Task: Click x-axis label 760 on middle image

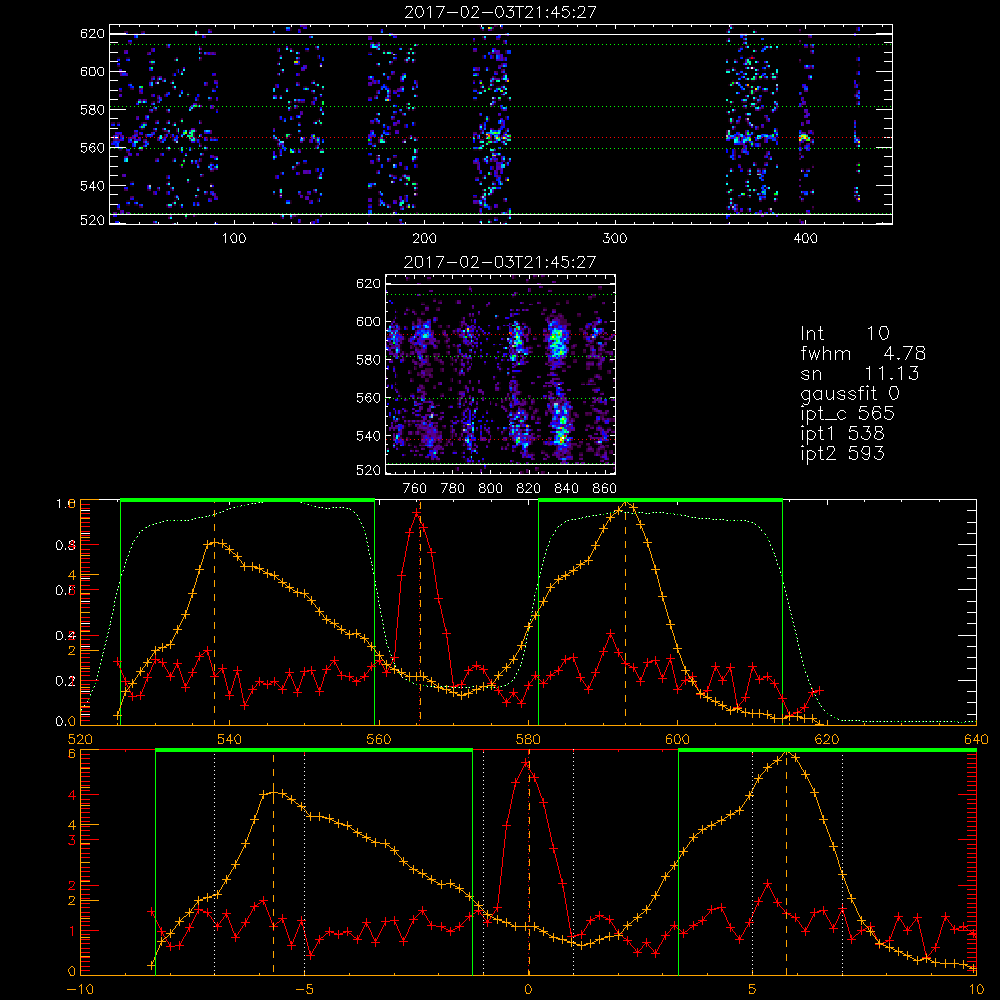Action: 415,489
